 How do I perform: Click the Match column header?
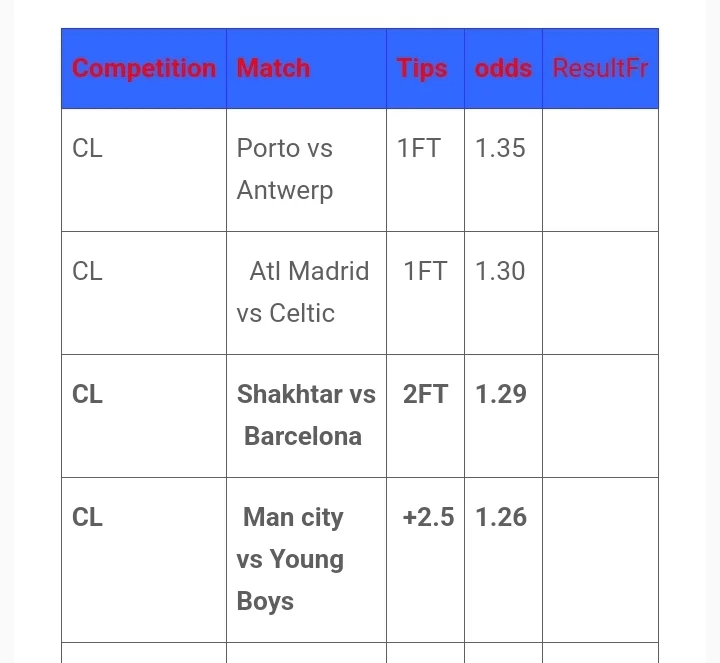tap(273, 69)
